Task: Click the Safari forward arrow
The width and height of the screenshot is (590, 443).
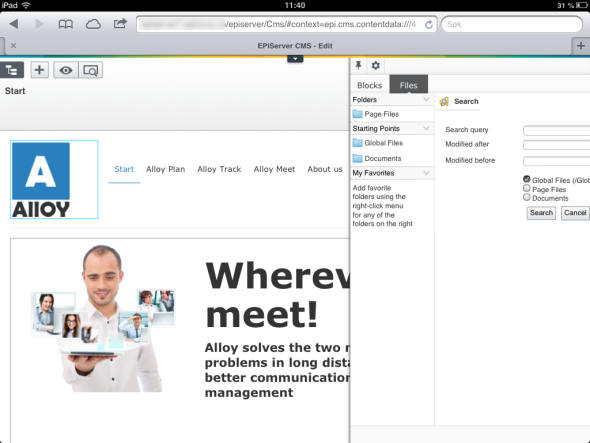Action: coord(39,24)
